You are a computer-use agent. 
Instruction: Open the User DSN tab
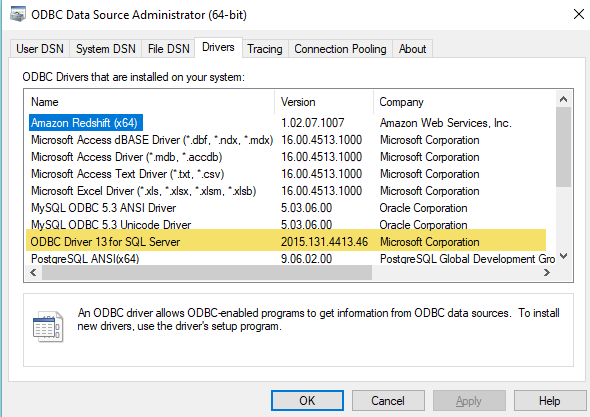pyautogui.click(x=40, y=49)
